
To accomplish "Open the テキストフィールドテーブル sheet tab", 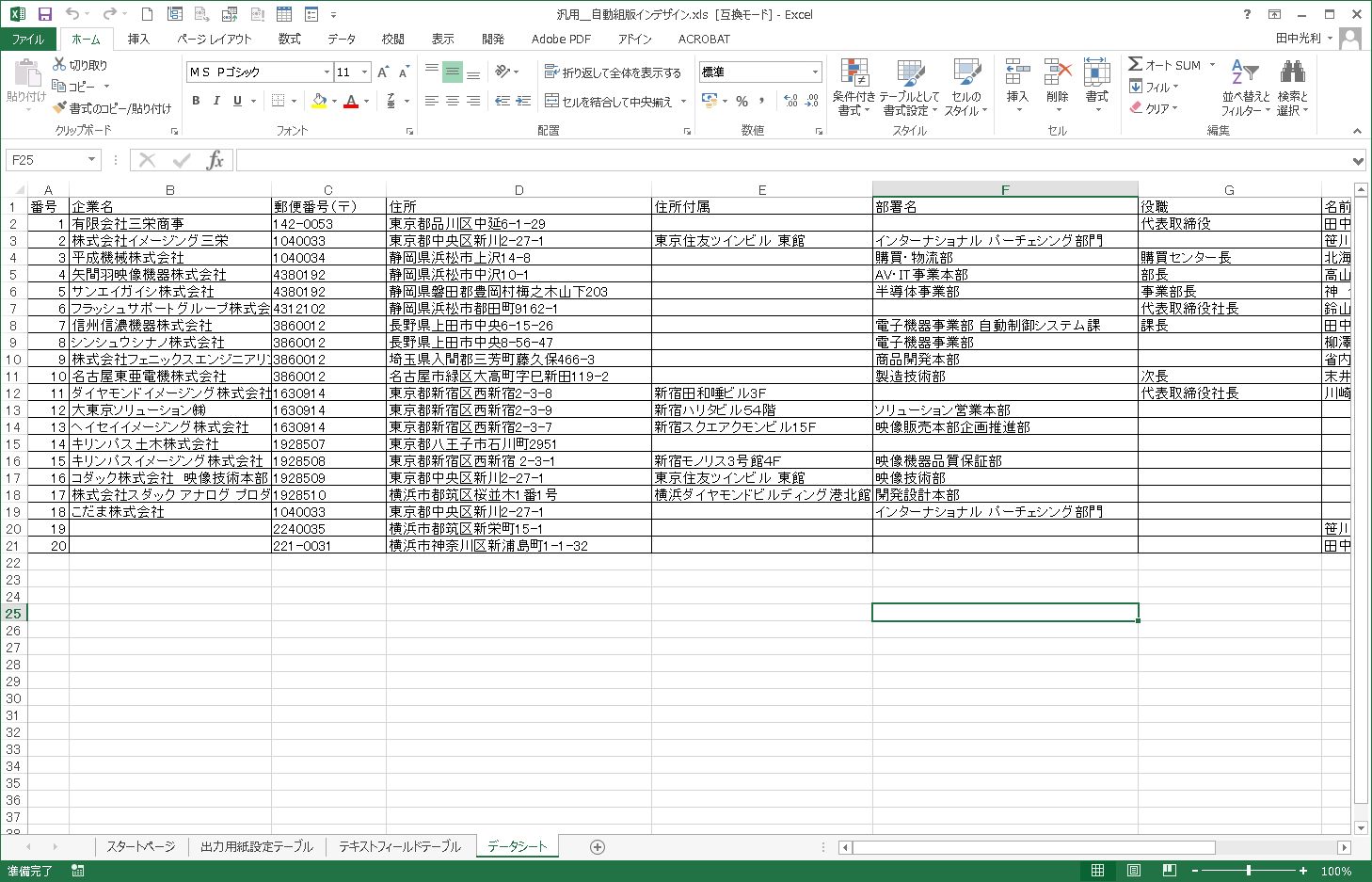I will [x=400, y=846].
